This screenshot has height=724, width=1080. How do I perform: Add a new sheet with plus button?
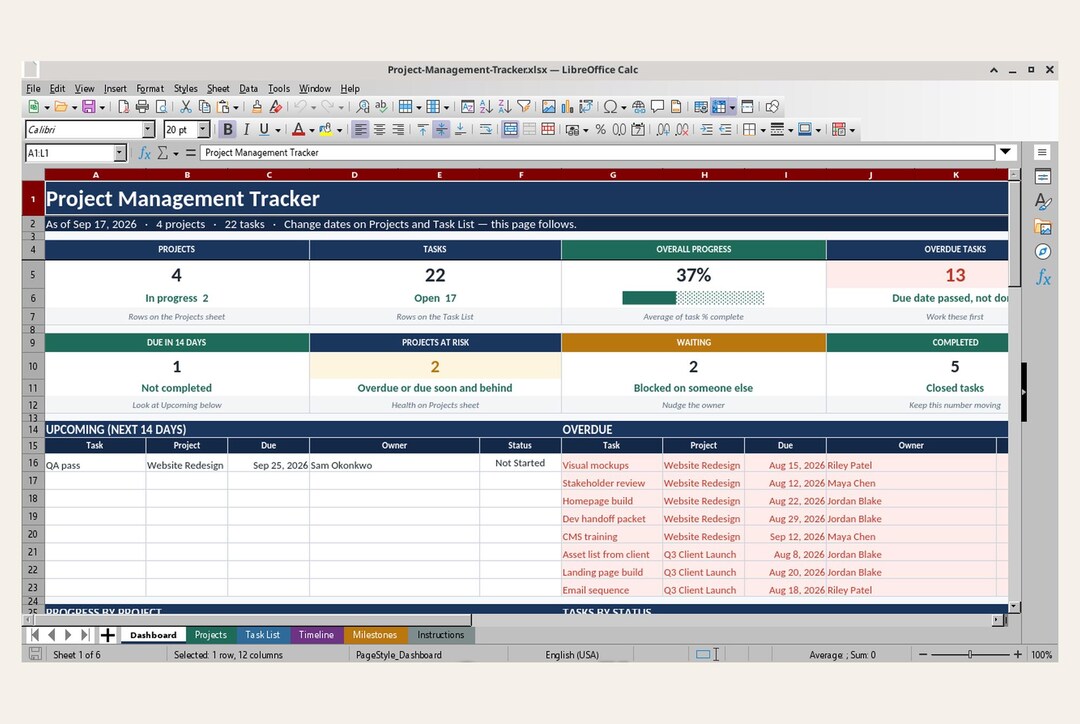107,634
